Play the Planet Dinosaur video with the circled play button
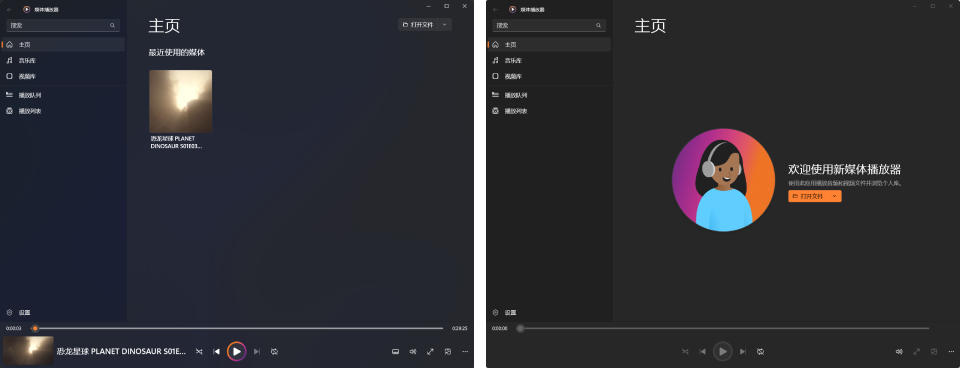The width and height of the screenshot is (960, 368). (237, 351)
